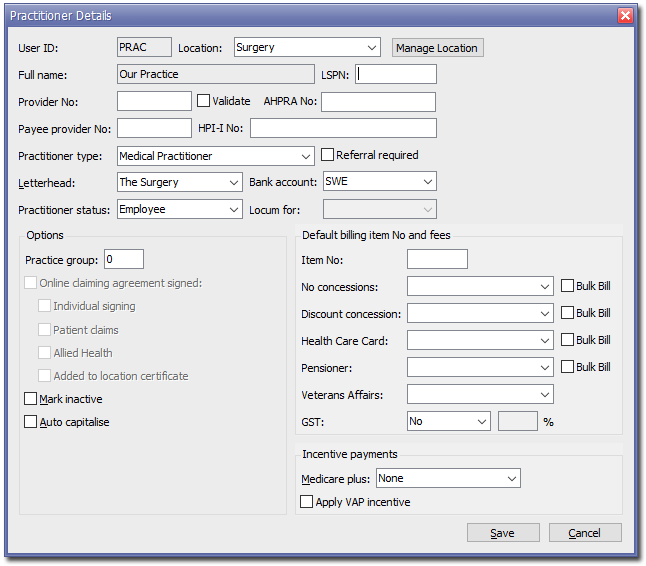Check the Mark inactive option
The image size is (646, 566).
click(30, 399)
